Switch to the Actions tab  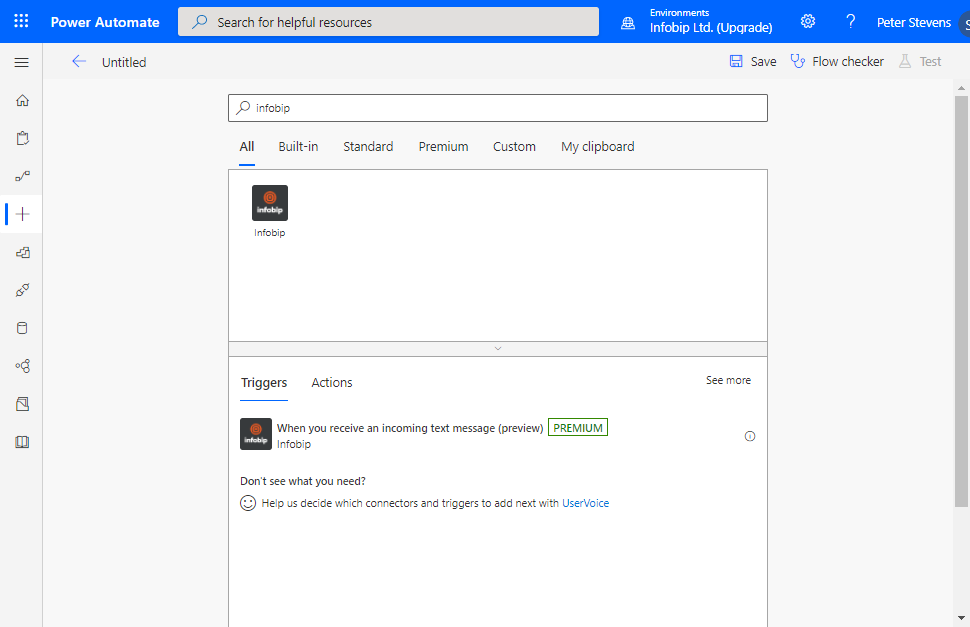tap(331, 383)
